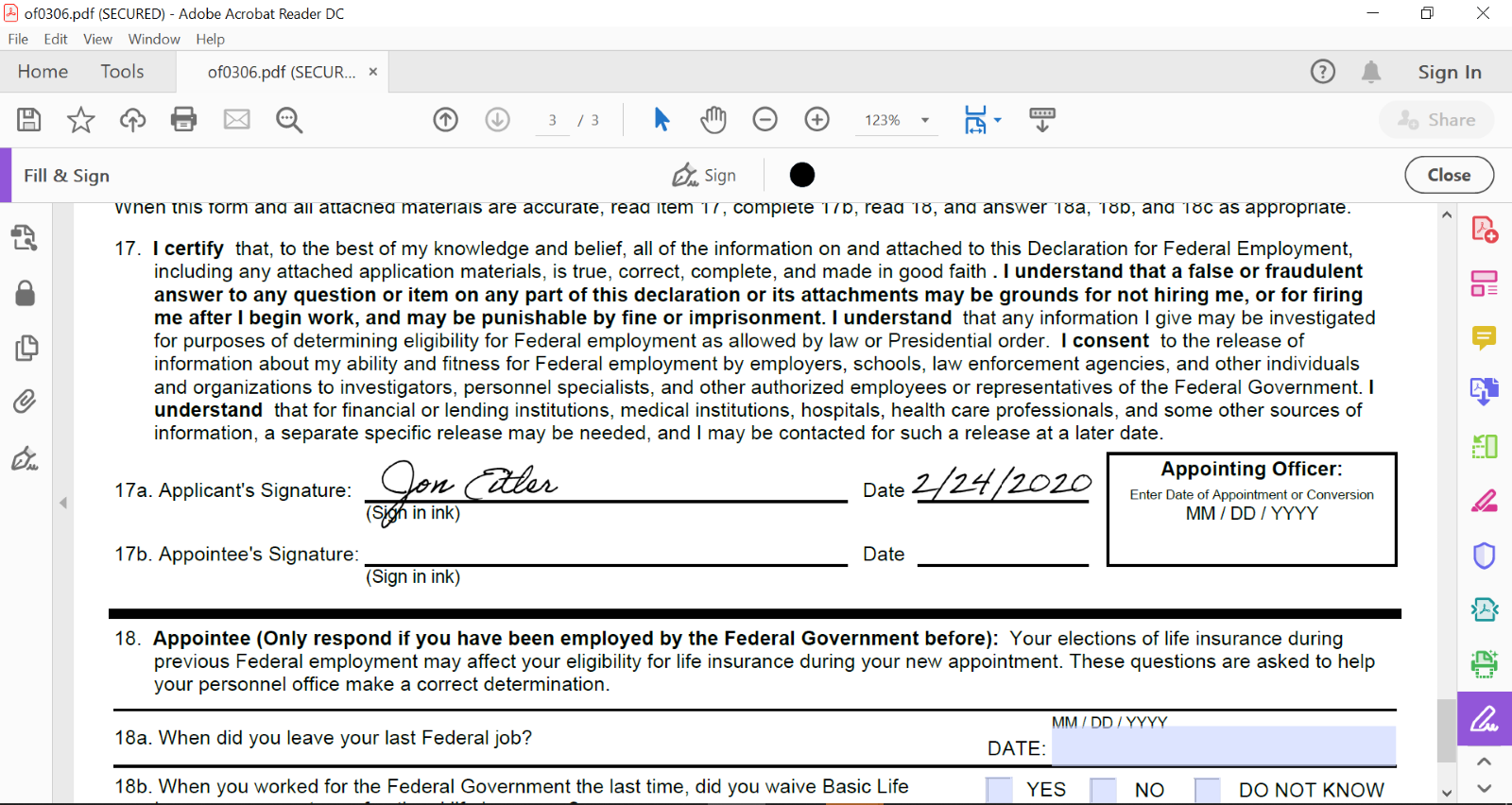
Task: Open fit page width options
Action: [982, 119]
